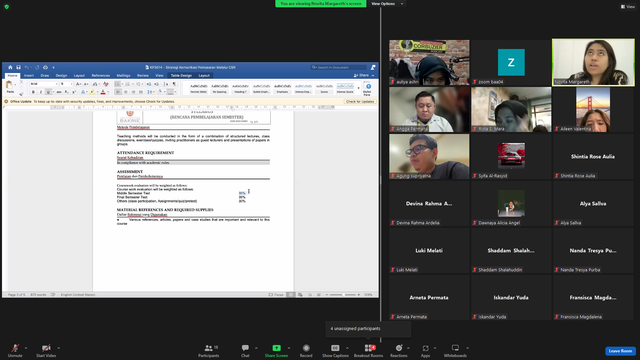
Task: Select auliya ashri's video tile
Action: [429, 62]
